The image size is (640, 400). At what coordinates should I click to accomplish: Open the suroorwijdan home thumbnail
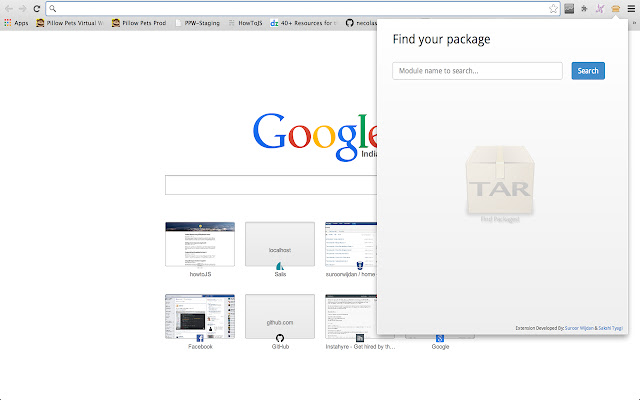coord(351,244)
